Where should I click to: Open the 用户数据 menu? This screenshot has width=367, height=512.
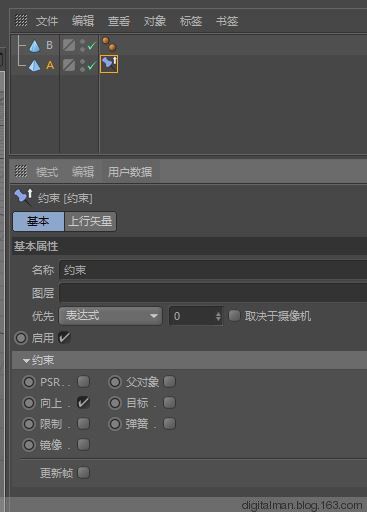[130, 172]
